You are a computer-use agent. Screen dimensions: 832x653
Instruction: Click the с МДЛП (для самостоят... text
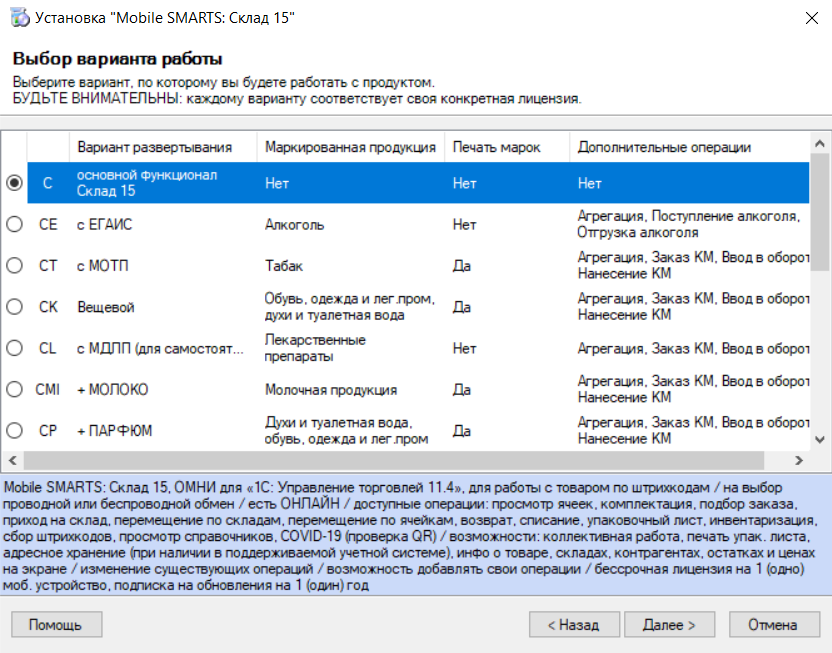click(x=160, y=349)
